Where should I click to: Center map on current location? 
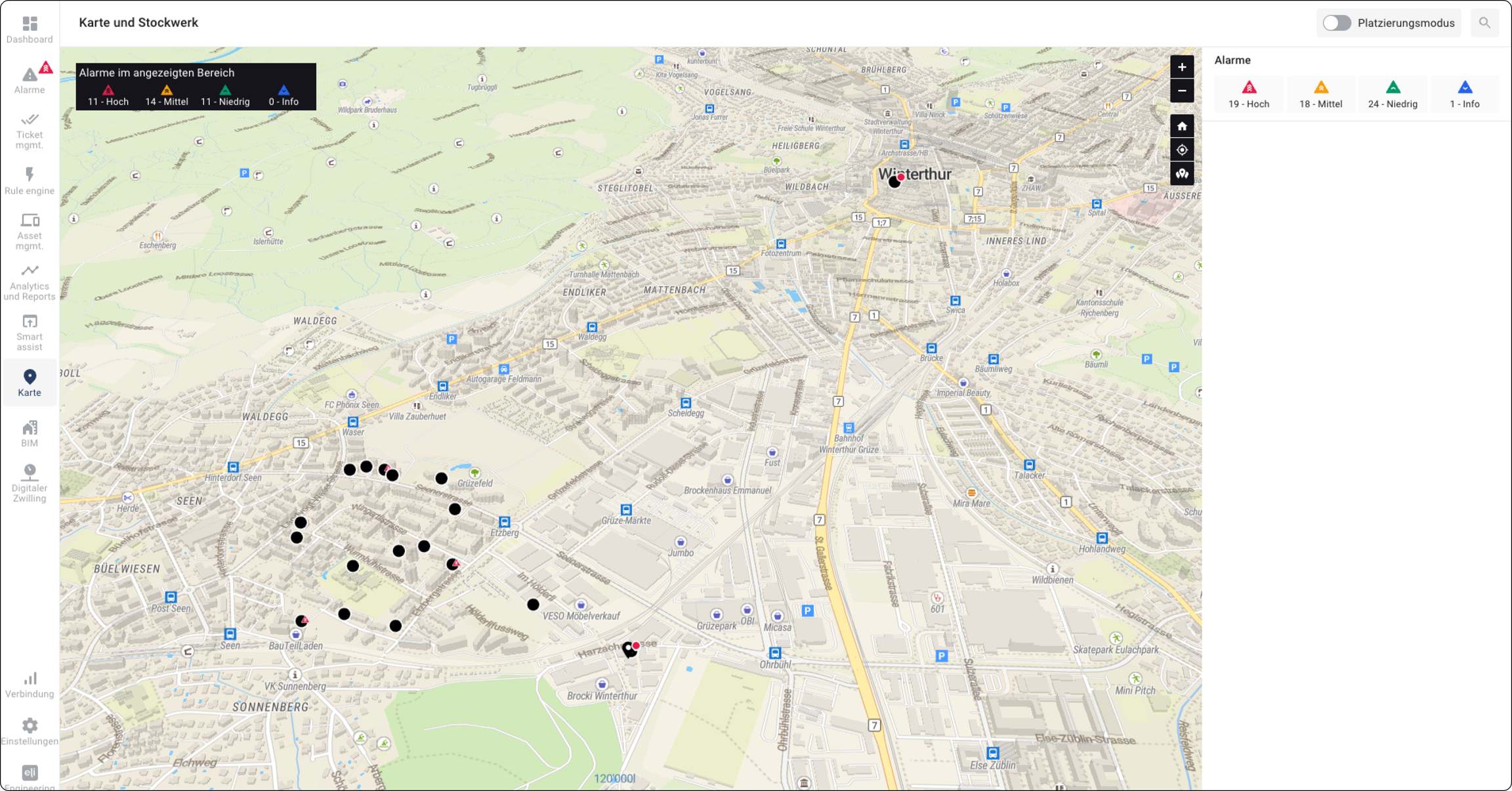1182,150
